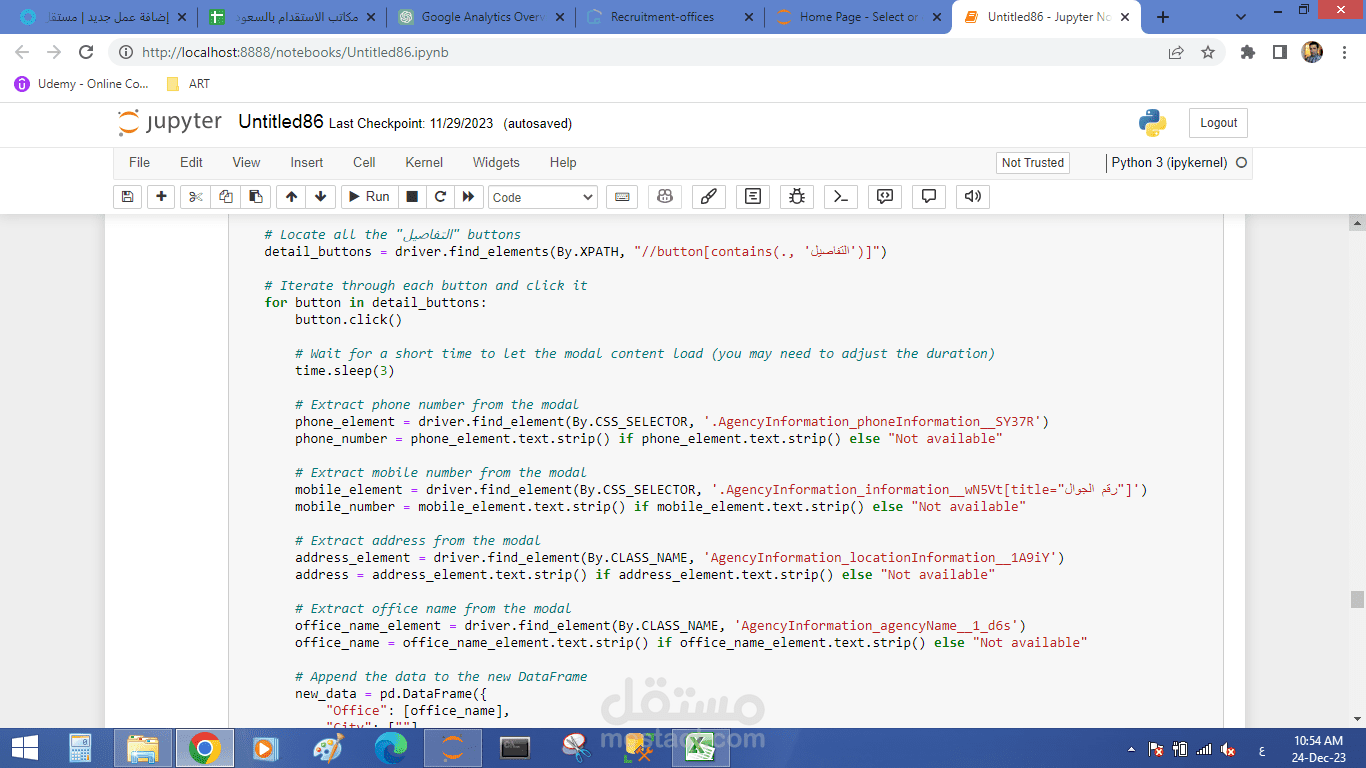Image resolution: width=1366 pixels, height=768 pixels.
Task: Open the Cell menu
Action: coord(364,162)
